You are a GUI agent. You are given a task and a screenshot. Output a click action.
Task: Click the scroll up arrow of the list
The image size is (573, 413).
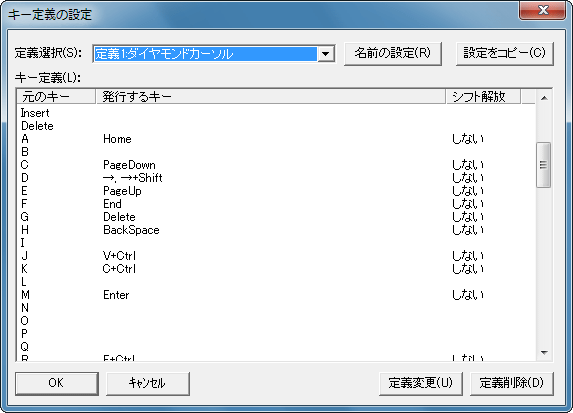pos(544,98)
